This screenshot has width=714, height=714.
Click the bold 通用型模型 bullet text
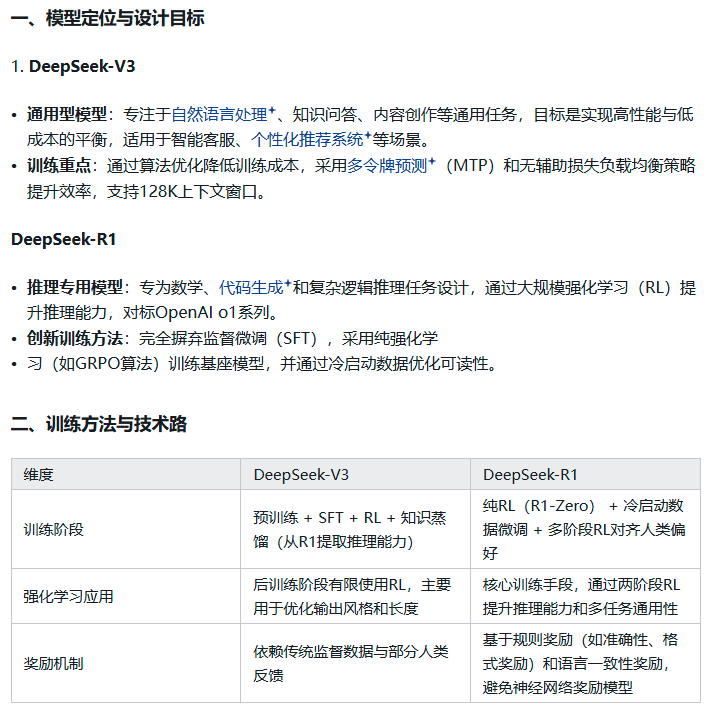click(65, 115)
